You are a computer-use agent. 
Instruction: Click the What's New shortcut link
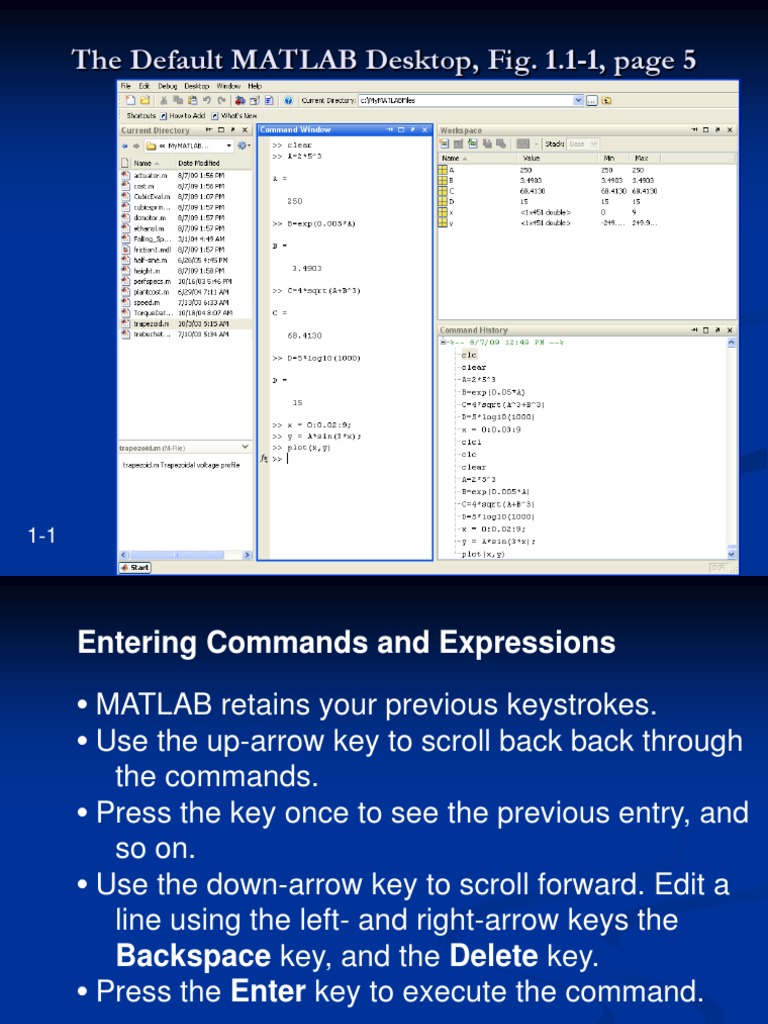click(x=234, y=116)
